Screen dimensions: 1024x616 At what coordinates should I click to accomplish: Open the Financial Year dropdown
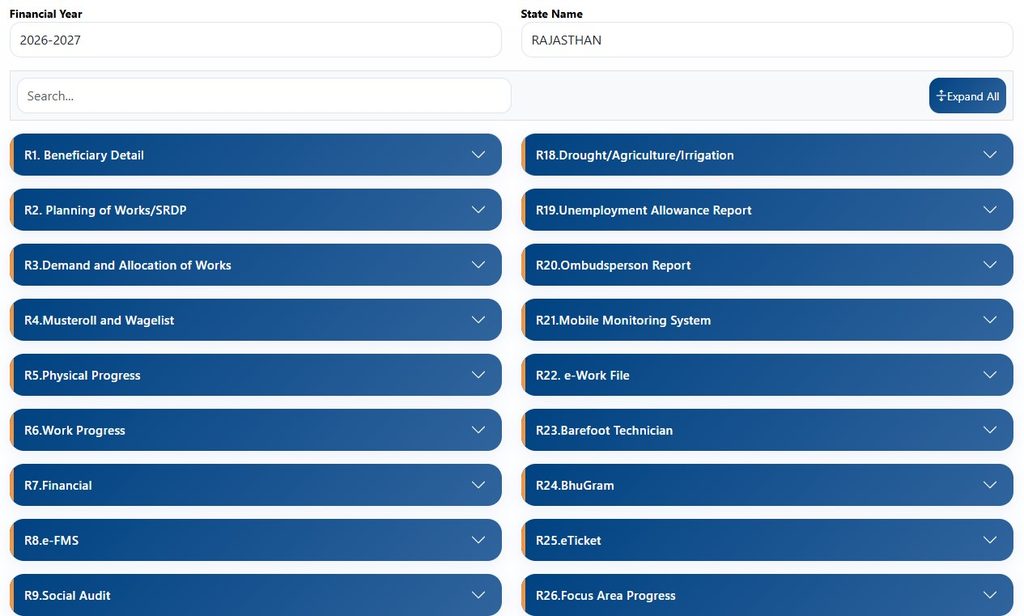coord(255,40)
